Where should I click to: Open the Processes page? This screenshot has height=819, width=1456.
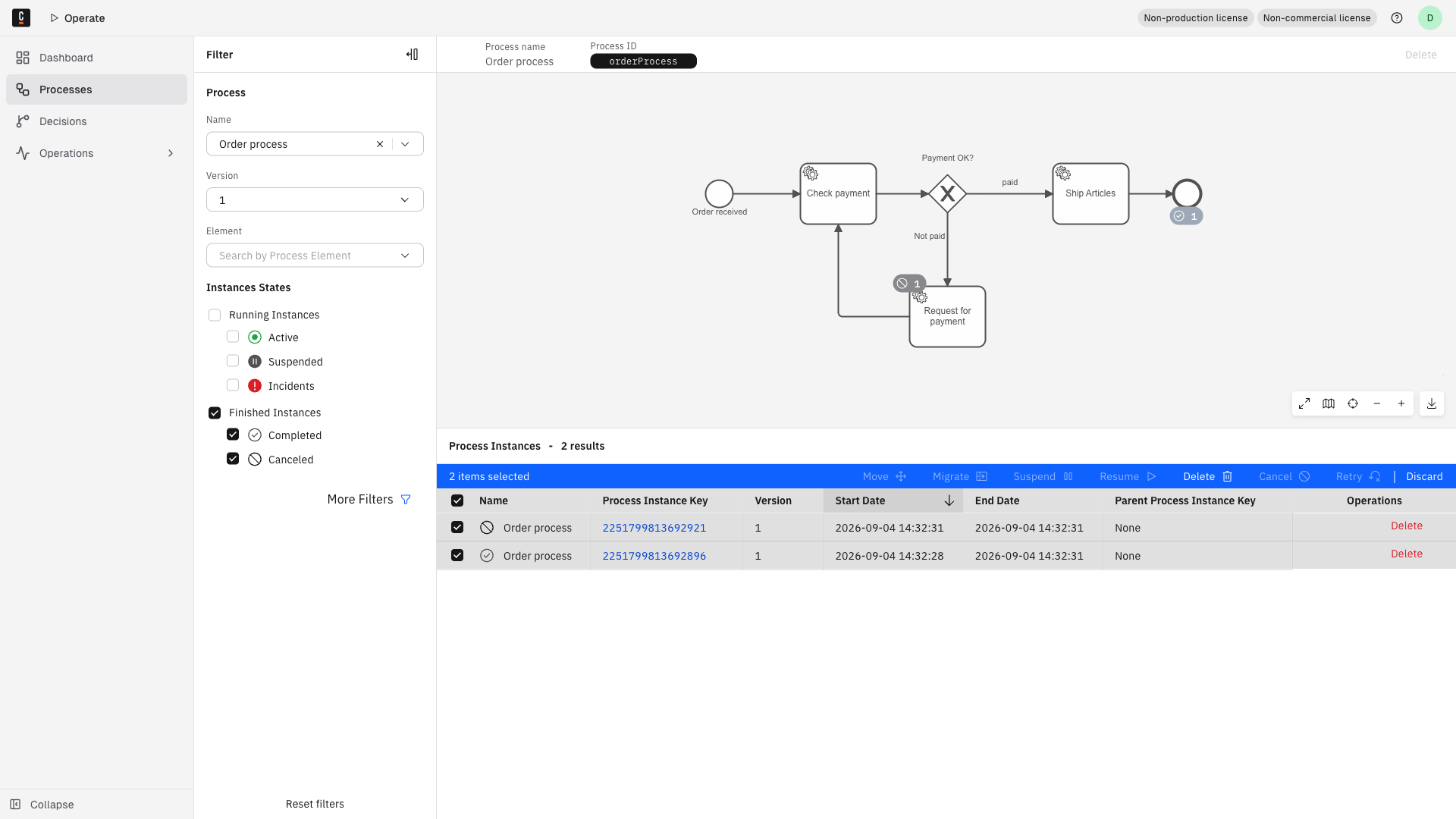96,89
